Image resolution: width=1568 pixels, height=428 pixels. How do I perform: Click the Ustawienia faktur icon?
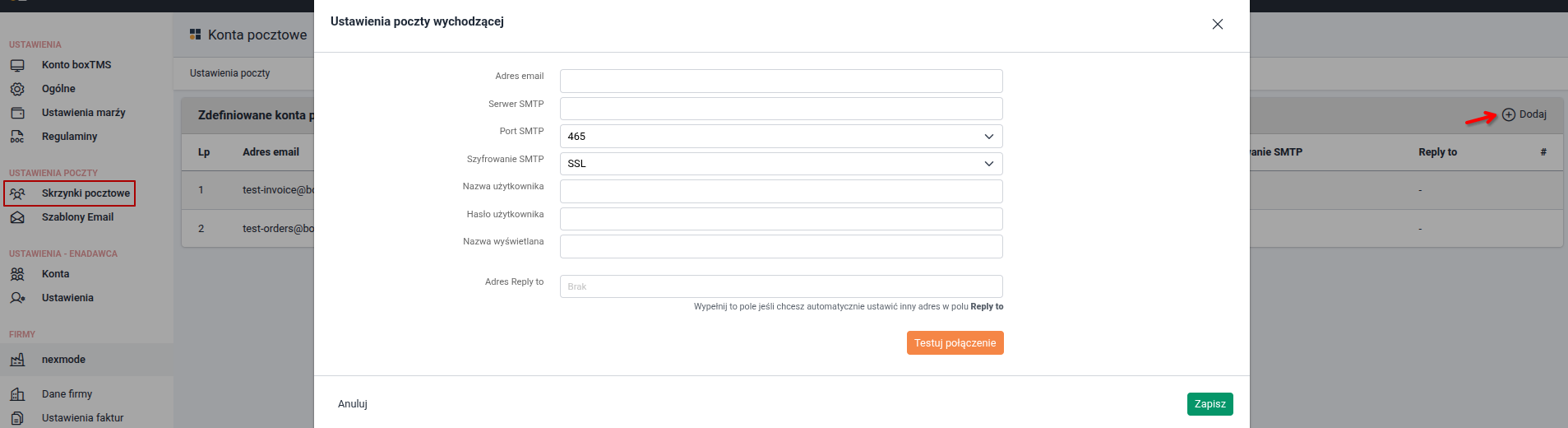coord(17,418)
